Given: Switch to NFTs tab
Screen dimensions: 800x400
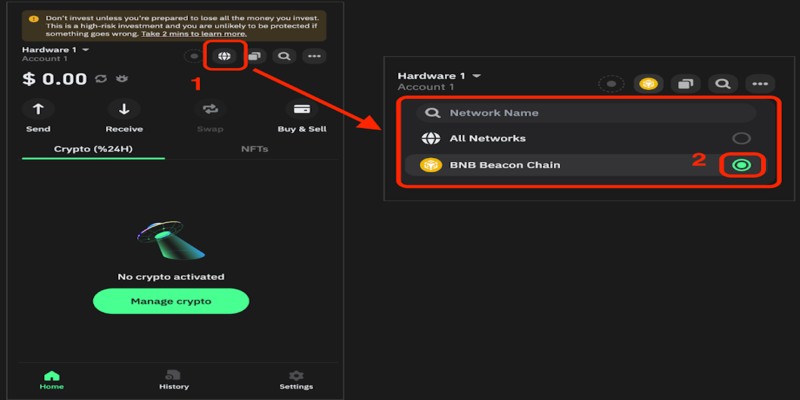Looking at the screenshot, I should [255, 149].
